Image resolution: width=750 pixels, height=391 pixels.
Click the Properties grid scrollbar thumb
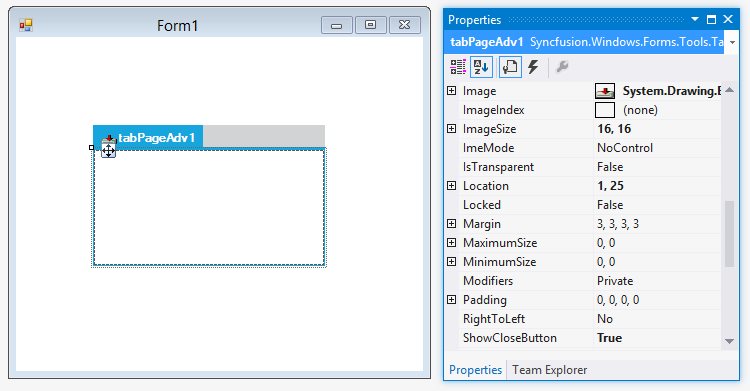[x=729, y=234]
